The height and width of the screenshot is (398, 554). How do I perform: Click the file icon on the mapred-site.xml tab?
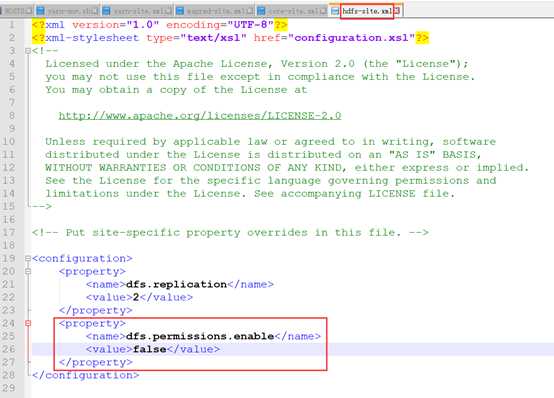tap(180, 11)
